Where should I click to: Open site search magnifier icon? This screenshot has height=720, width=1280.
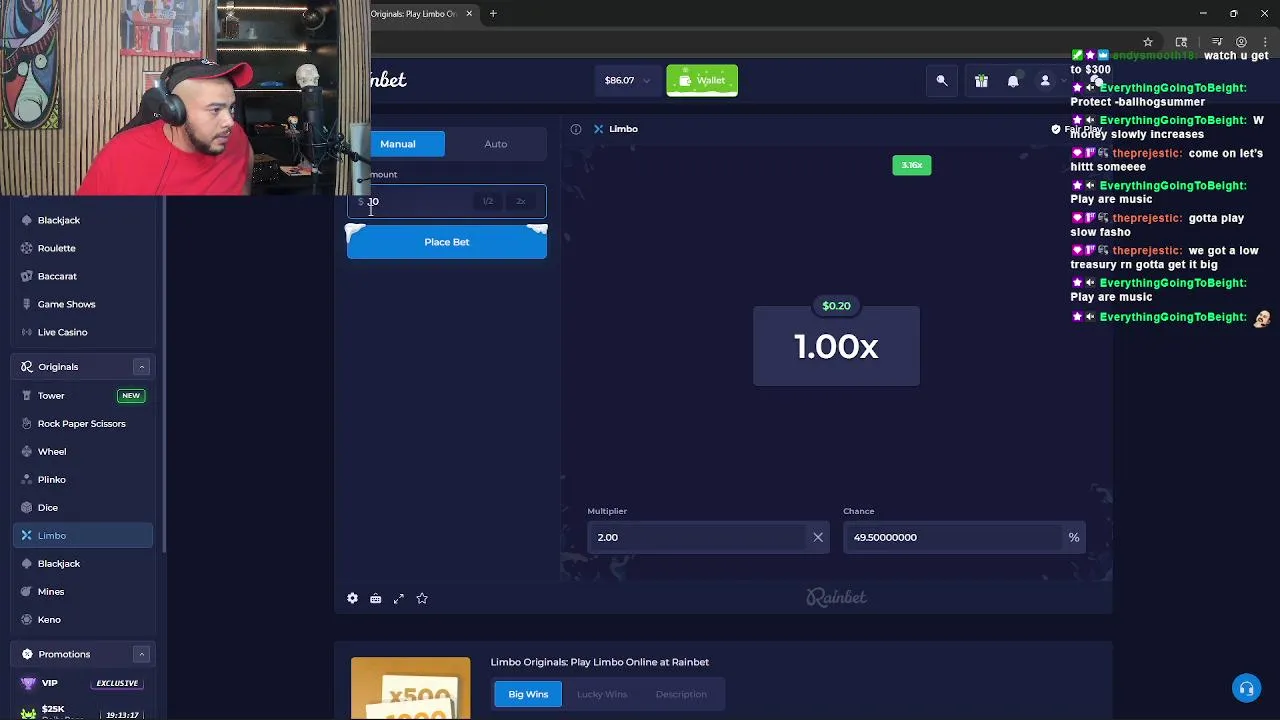pyautogui.click(x=942, y=81)
